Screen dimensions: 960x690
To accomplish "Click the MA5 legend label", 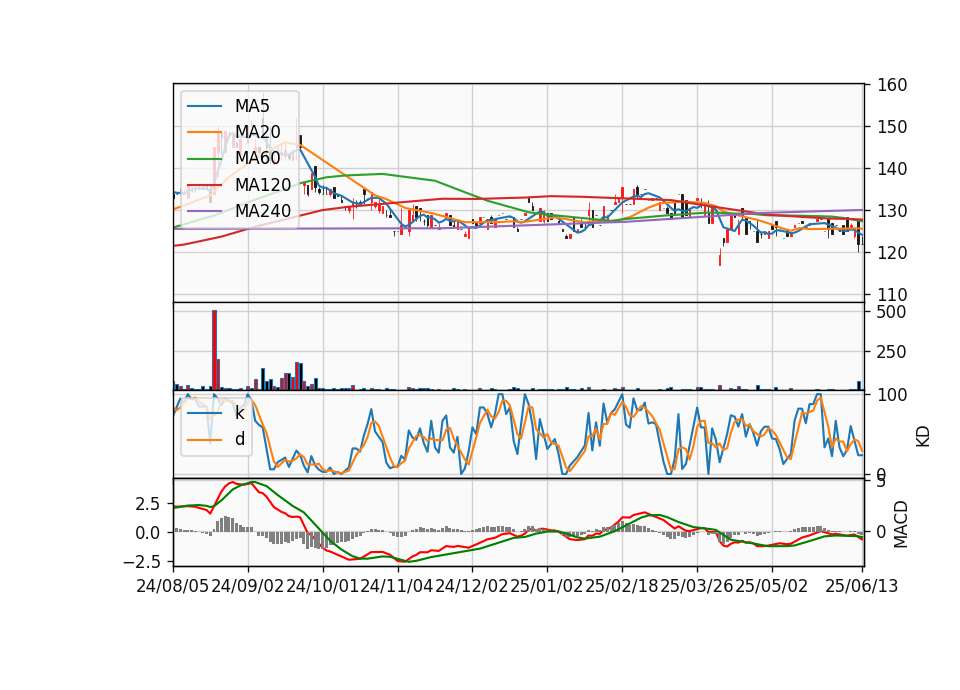I will [x=252, y=106].
